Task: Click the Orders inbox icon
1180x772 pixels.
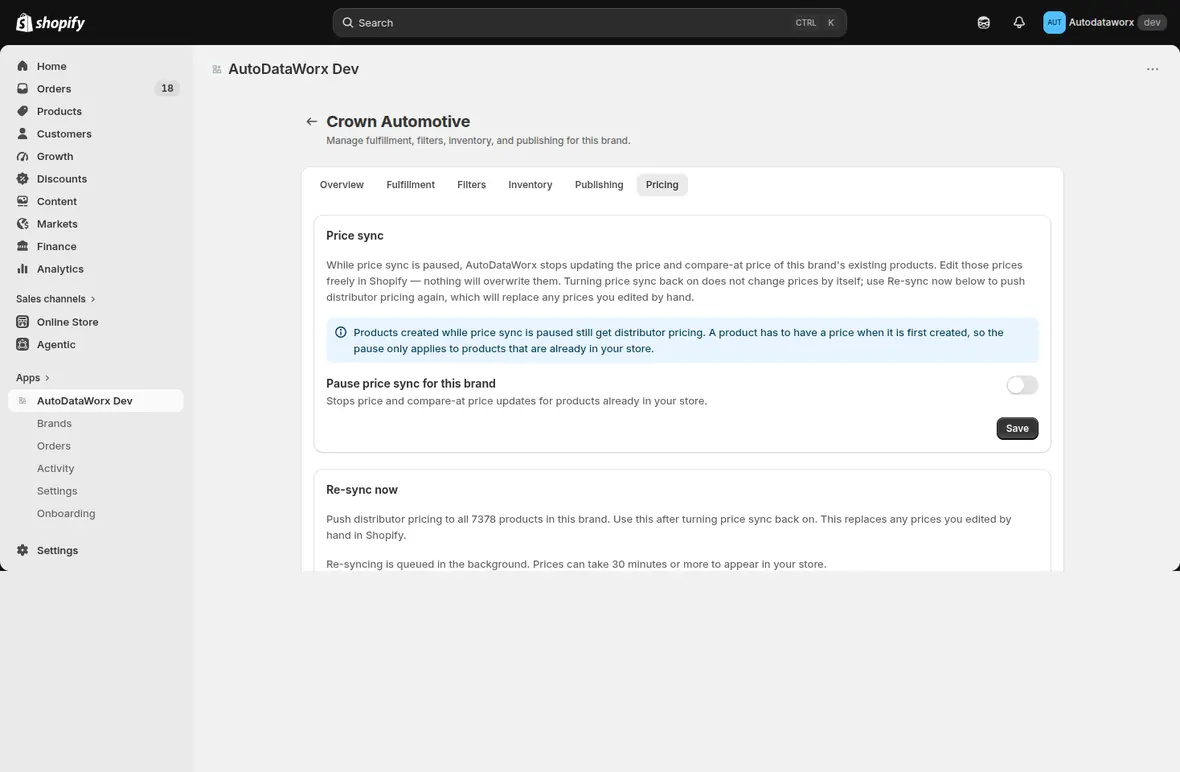Action: (x=23, y=89)
